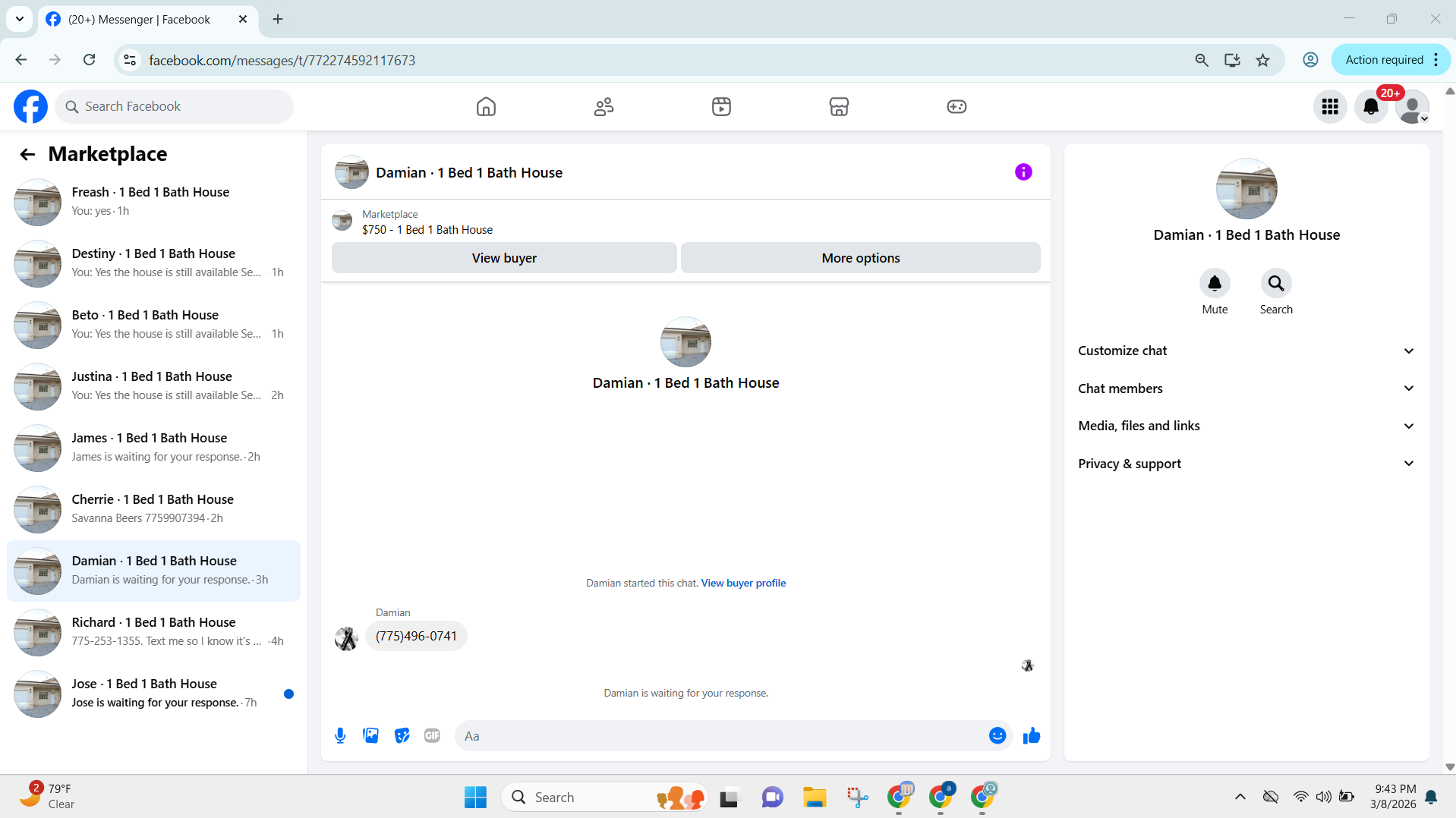Open the emoji picker in message box
Viewport: 1456px width, 818px height.
(997, 735)
